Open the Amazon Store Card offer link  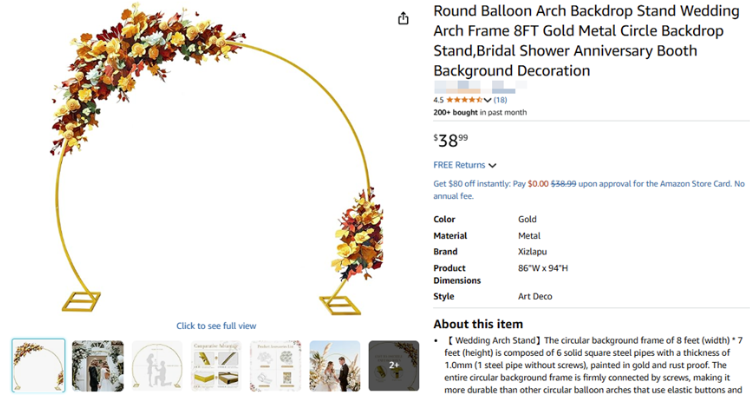point(589,190)
